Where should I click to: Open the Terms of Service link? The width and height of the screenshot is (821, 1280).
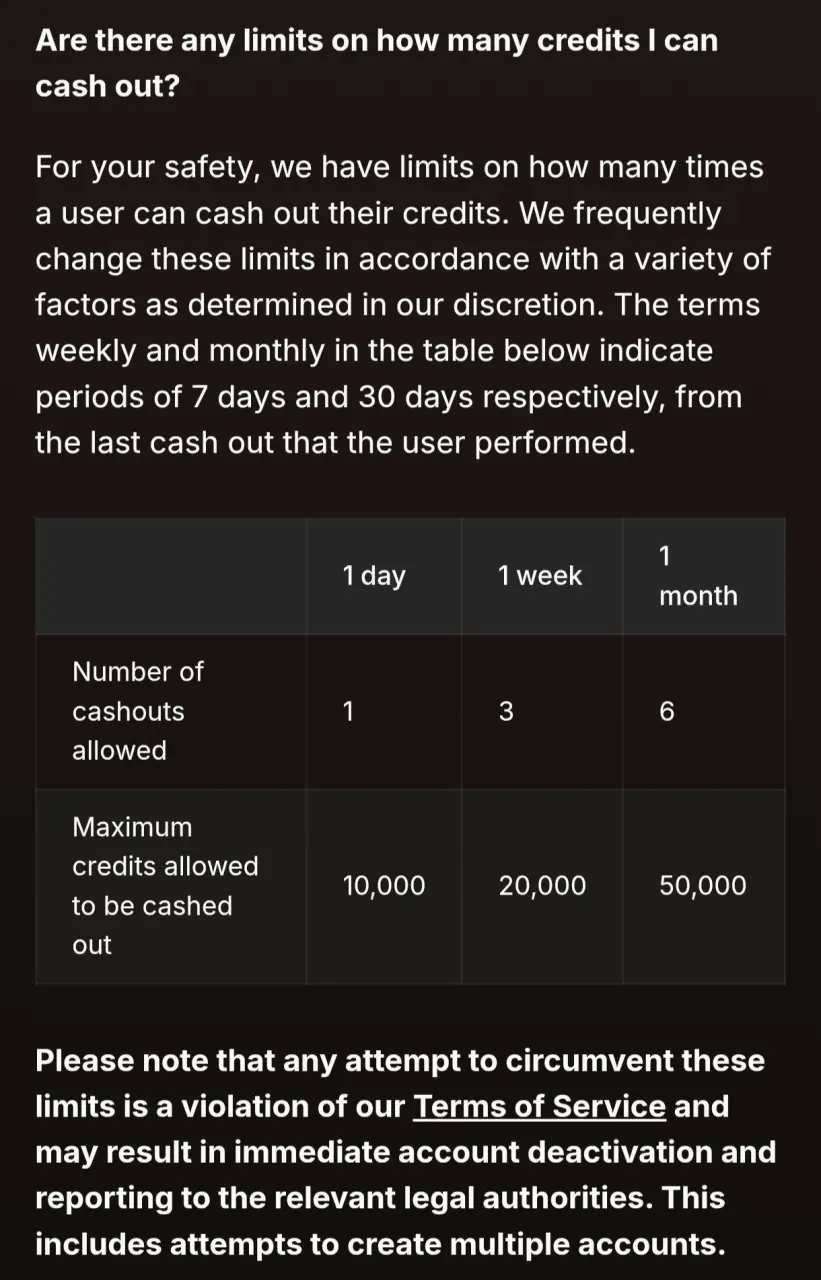(540, 1107)
